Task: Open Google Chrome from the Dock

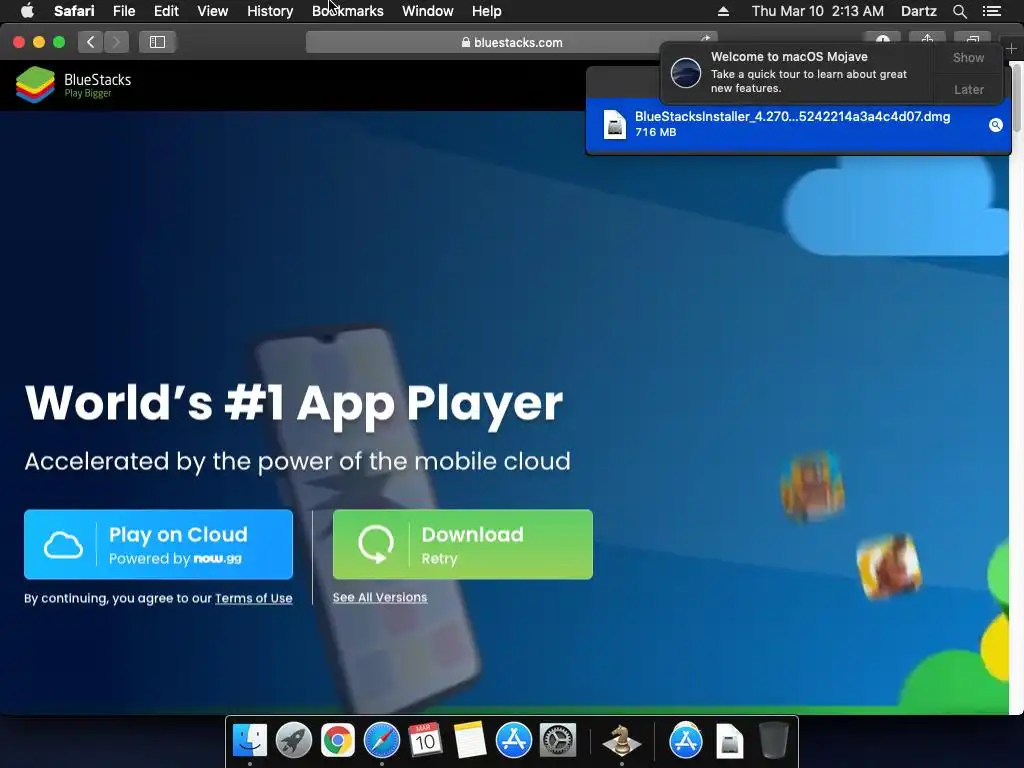Action: tap(338, 741)
